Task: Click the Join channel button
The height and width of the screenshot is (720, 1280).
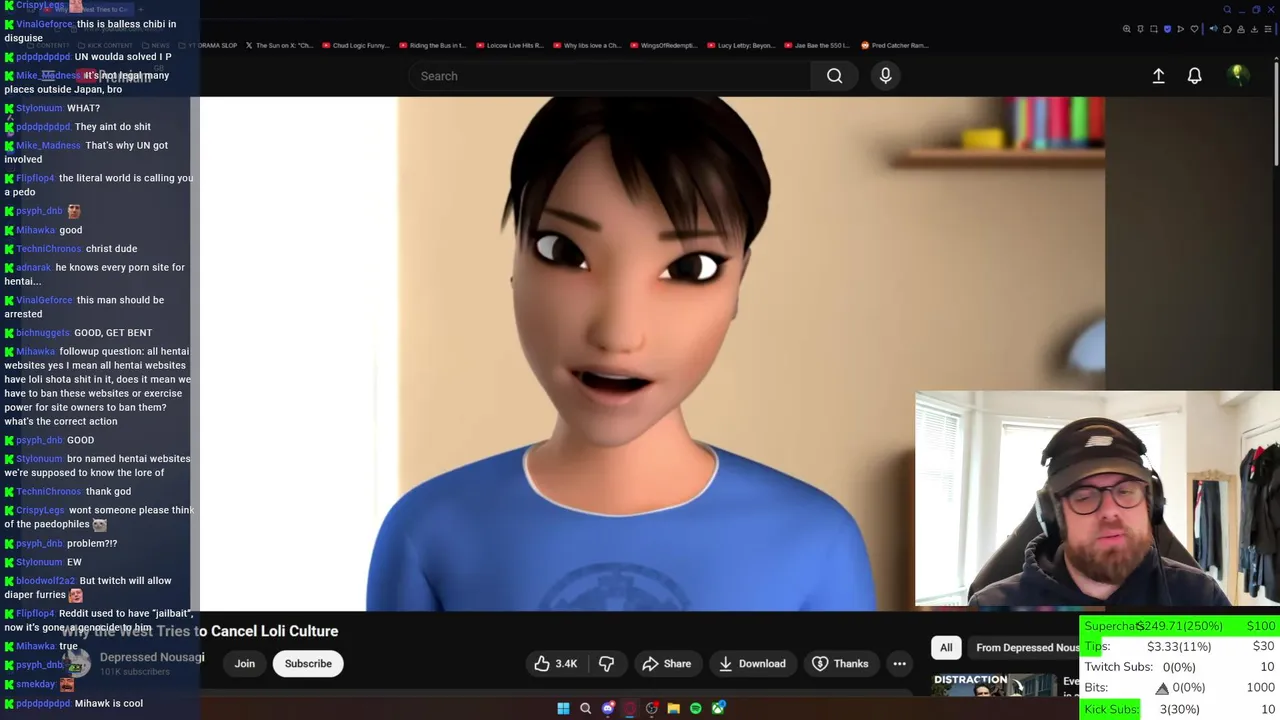Action: pyautogui.click(x=245, y=663)
